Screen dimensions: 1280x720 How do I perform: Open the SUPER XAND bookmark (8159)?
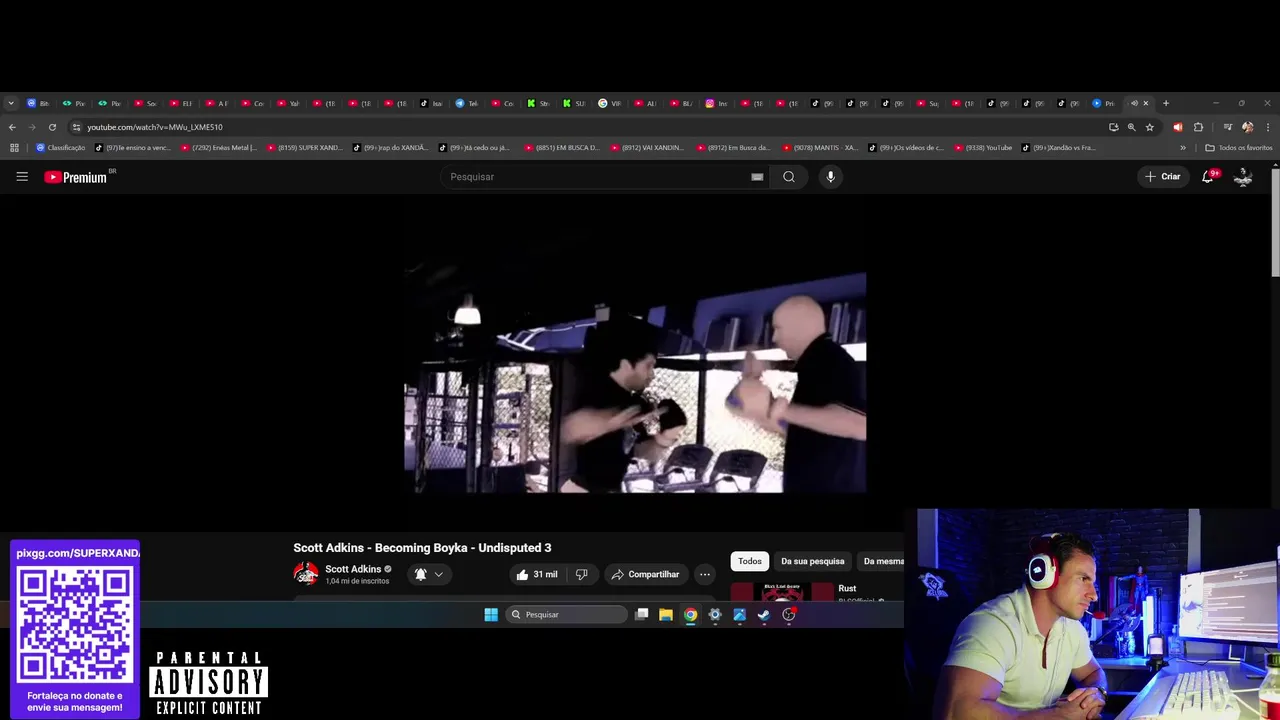coord(303,148)
